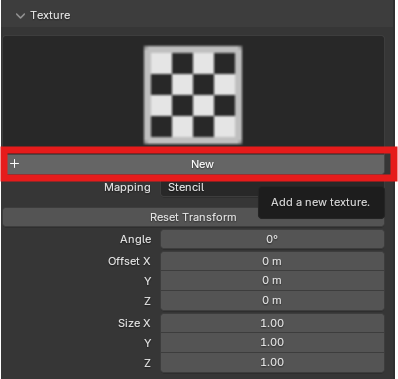The height and width of the screenshot is (379, 398).
Task: Click the Z label under Size
Action: point(147,363)
